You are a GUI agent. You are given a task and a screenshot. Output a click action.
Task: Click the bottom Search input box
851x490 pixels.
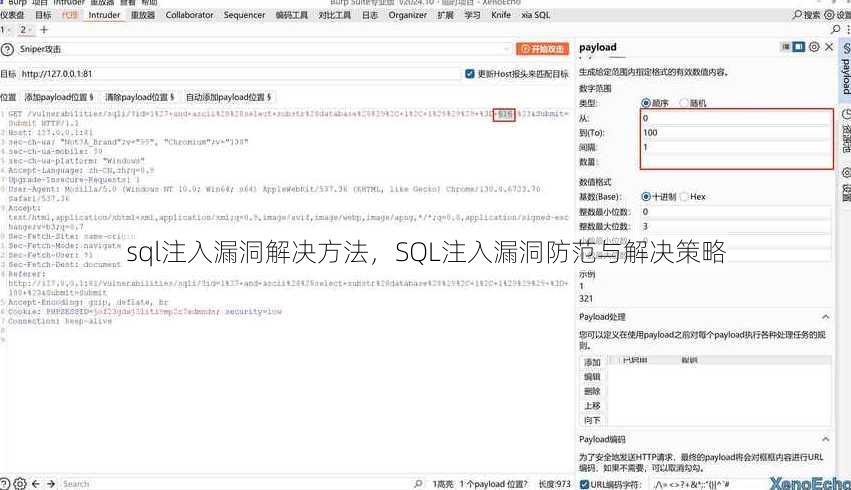(235, 483)
